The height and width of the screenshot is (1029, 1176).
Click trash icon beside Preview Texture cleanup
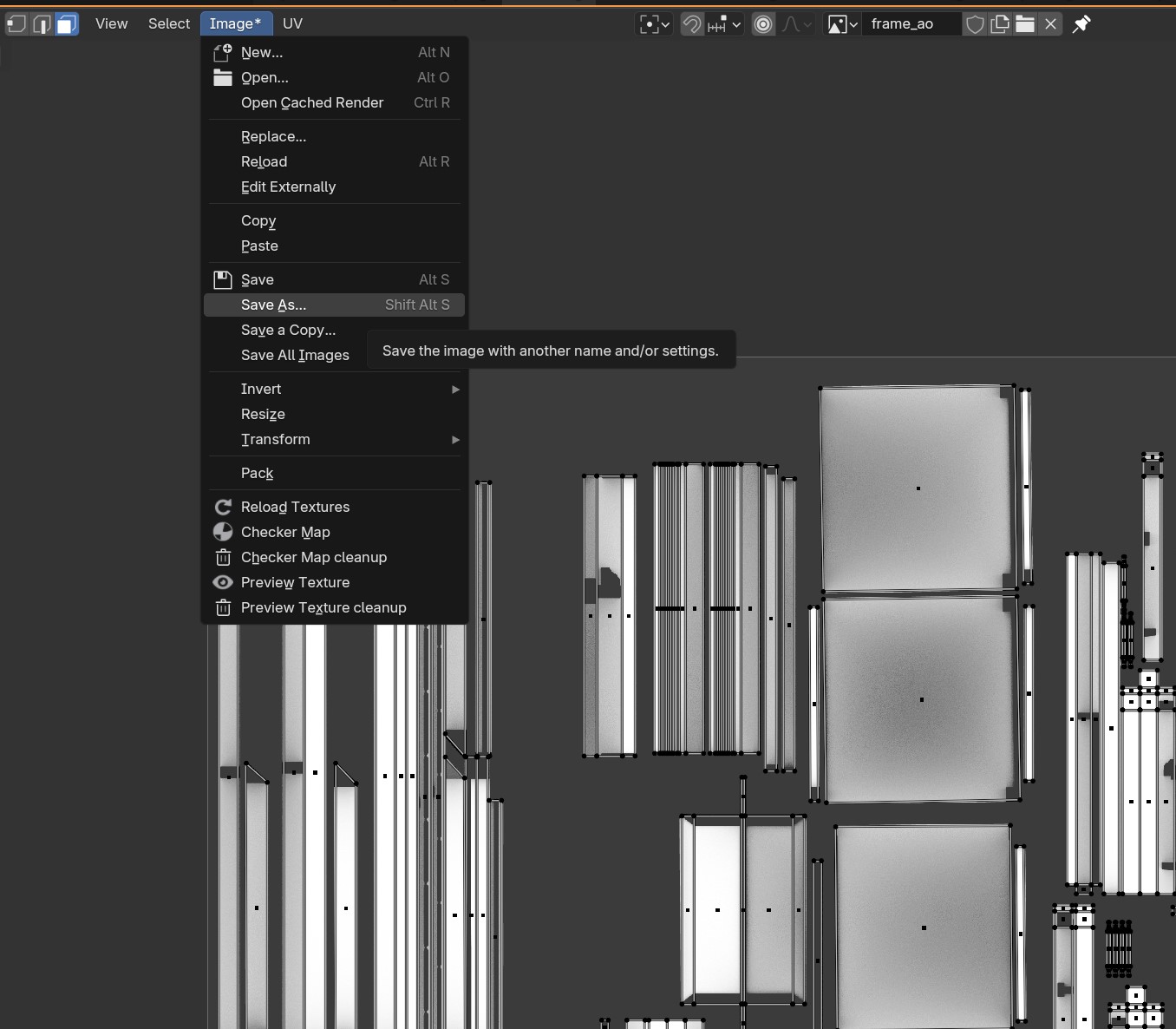coord(223,607)
